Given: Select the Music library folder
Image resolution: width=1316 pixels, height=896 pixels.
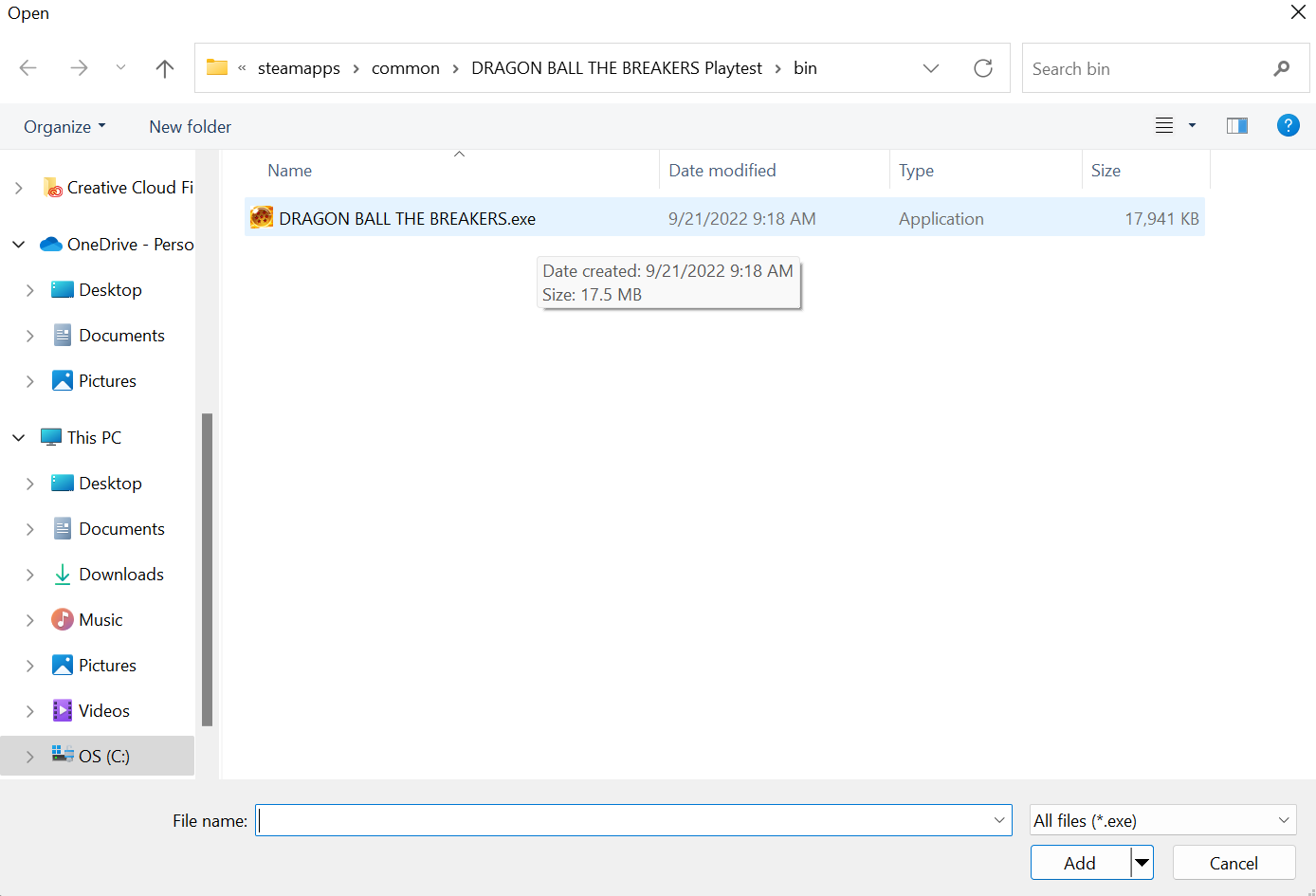Looking at the screenshot, I should pos(101,620).
